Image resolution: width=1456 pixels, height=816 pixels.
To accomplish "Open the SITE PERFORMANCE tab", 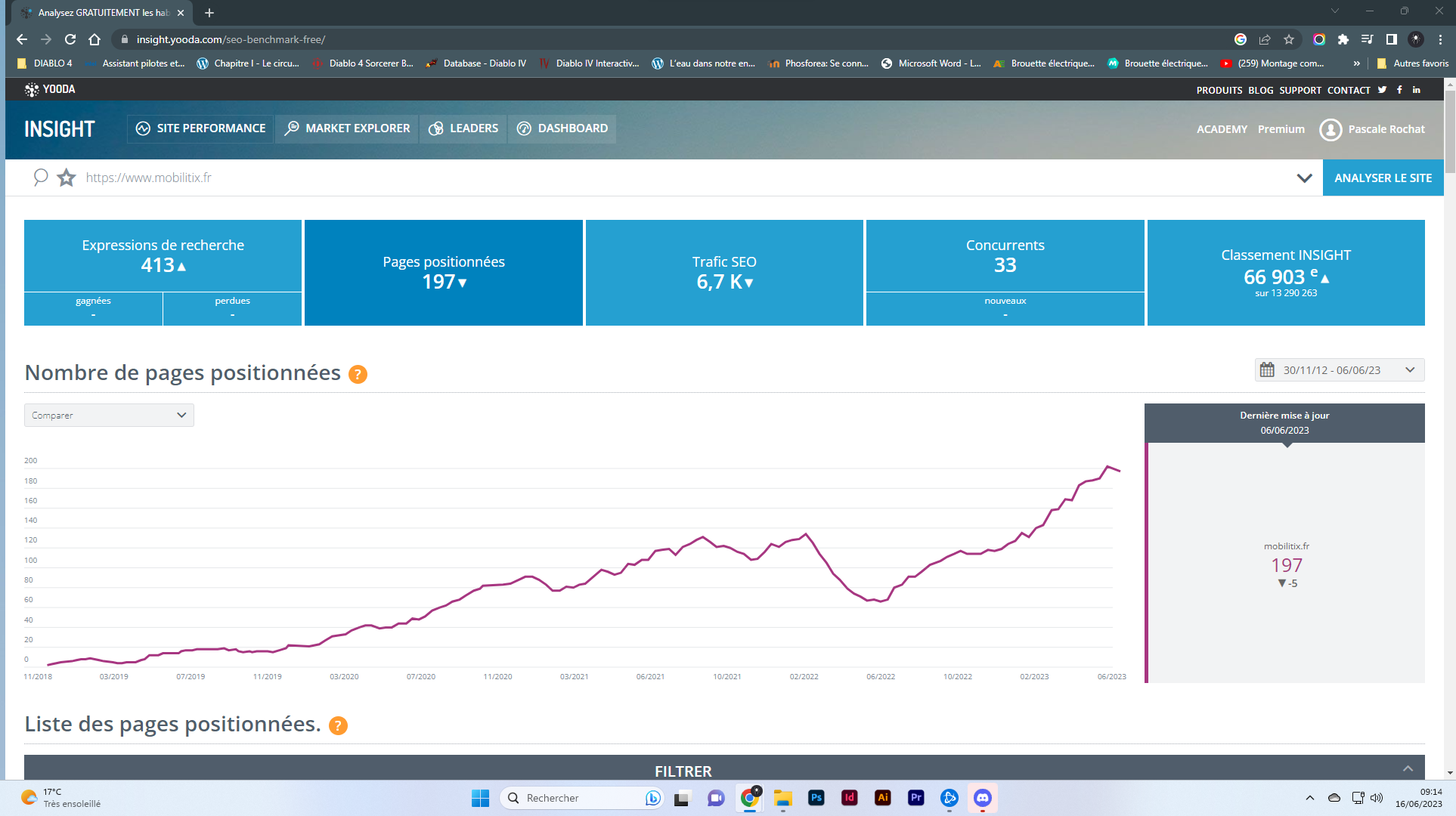I will click(x=200, y=128).
